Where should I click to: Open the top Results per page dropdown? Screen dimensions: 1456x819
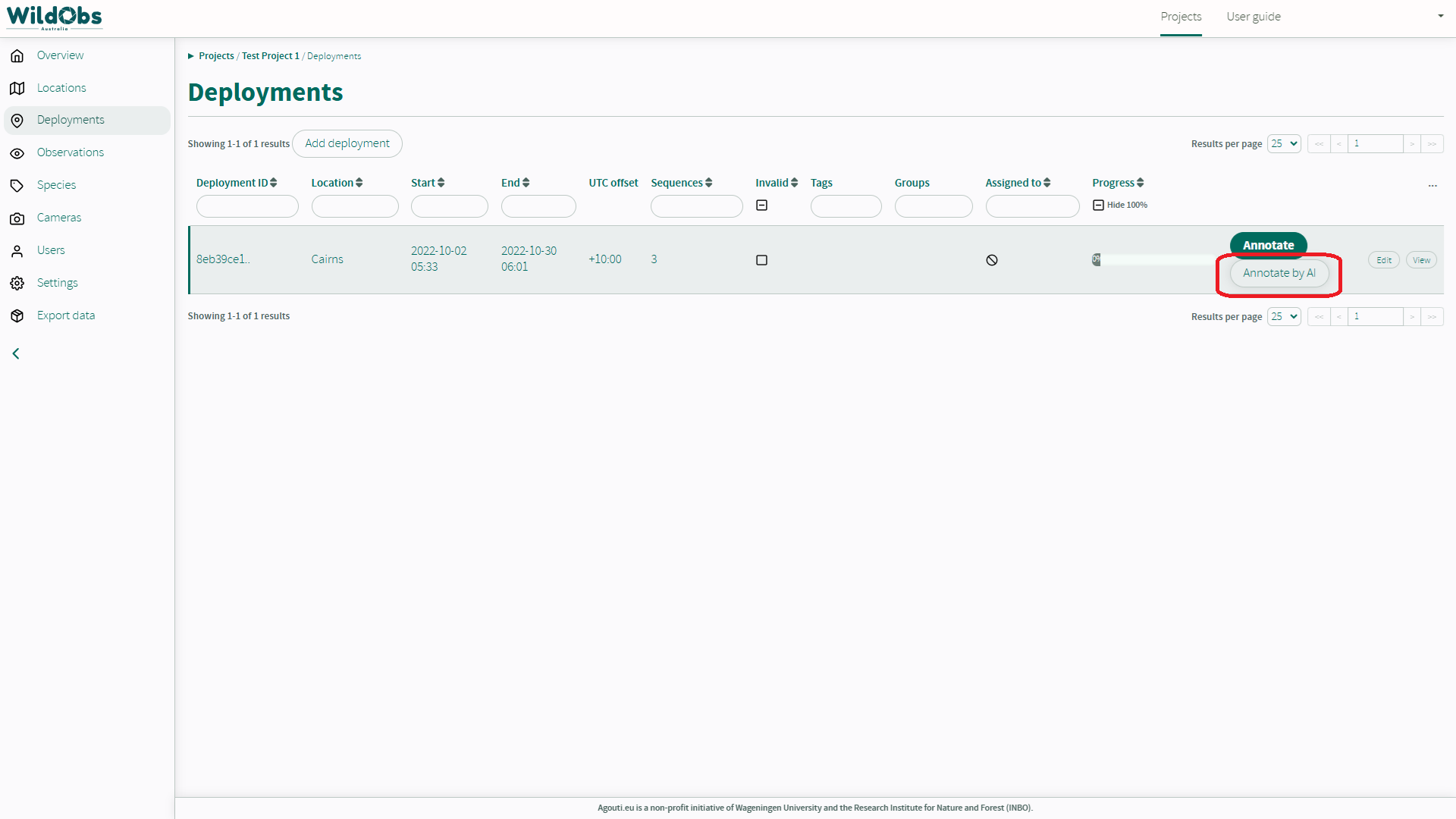[1284, 144]
